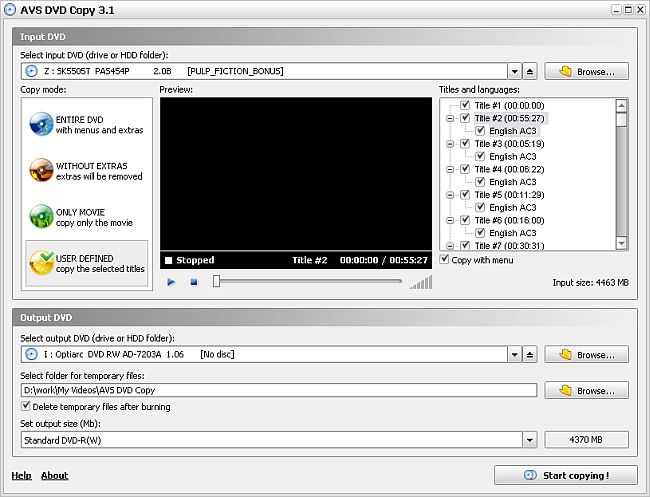
Task: Uncheck Title #2 (00:55:27)
Action: (x=465, y=118)
